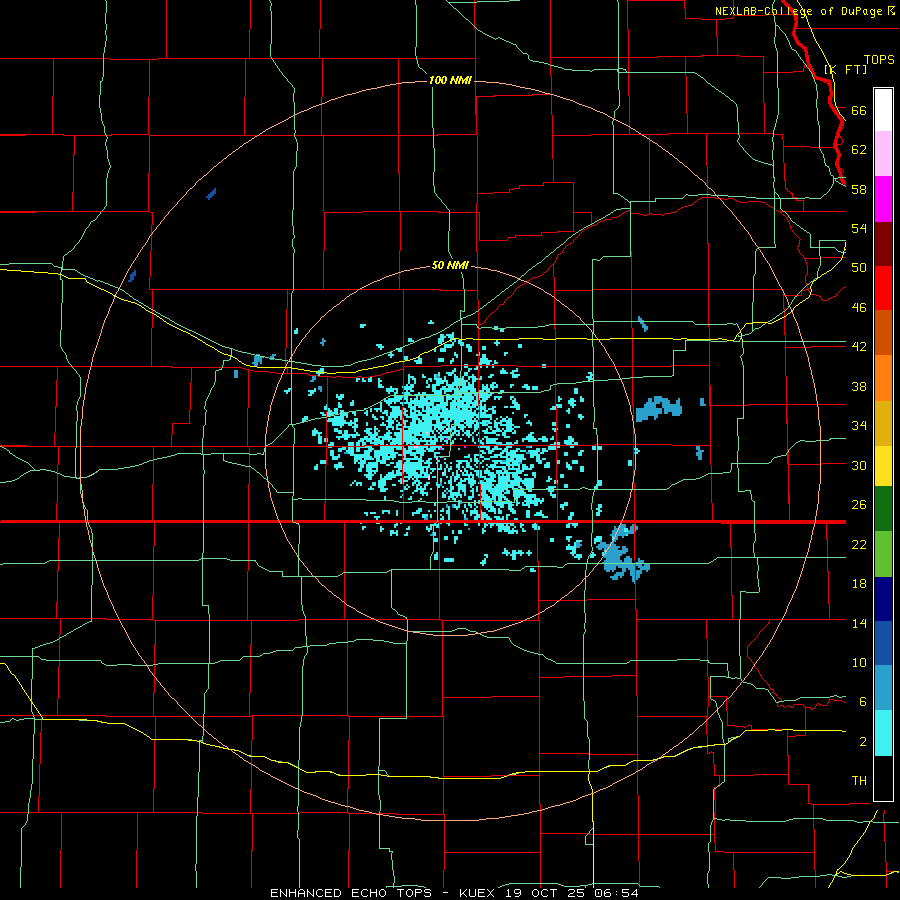Click the gold 34 kft legend swatch
The height and width of the screenshot is (900, 900).
[883, 423]
